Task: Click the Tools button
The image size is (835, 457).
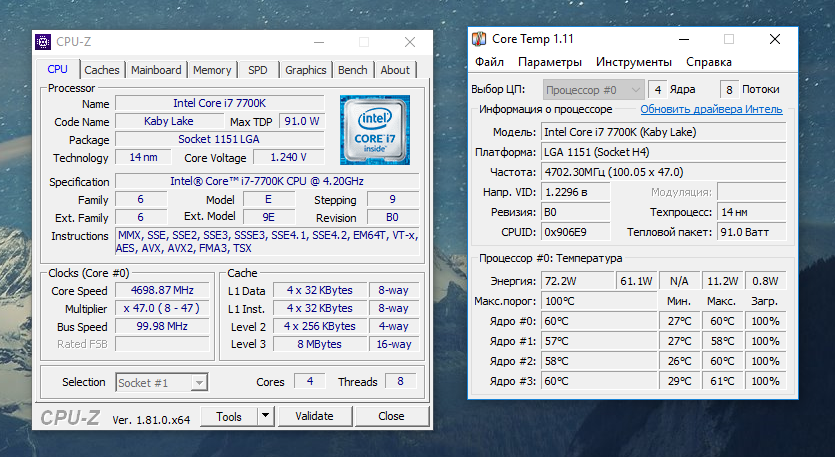Action: tap(229, 417)
